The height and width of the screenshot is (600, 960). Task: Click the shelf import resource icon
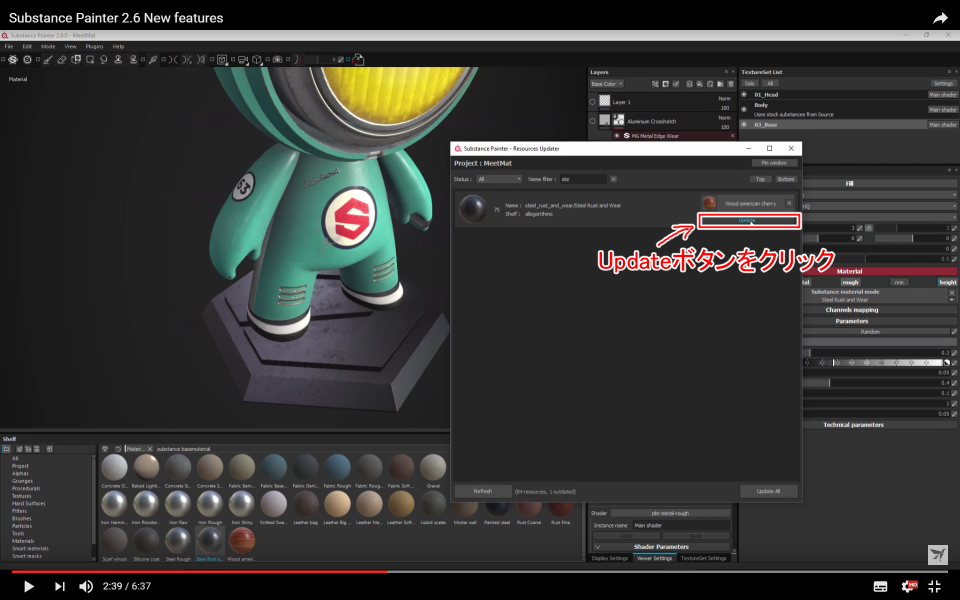click(50, 449)
